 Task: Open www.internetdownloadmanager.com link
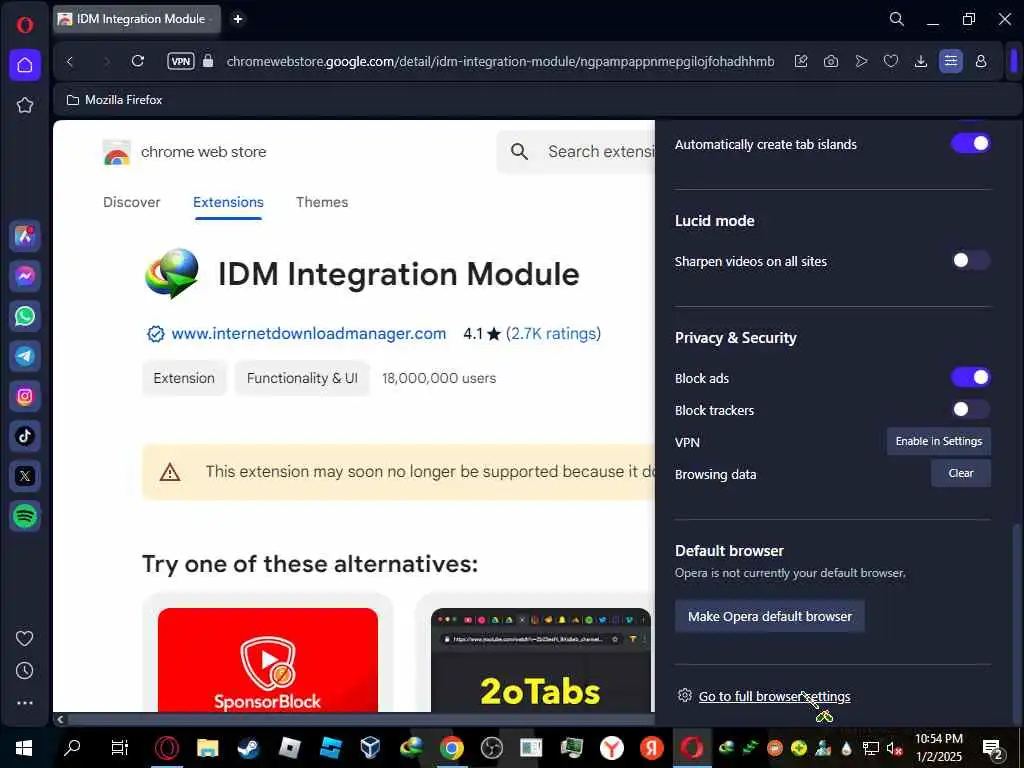pyautogui.click(x=308, y=334)
